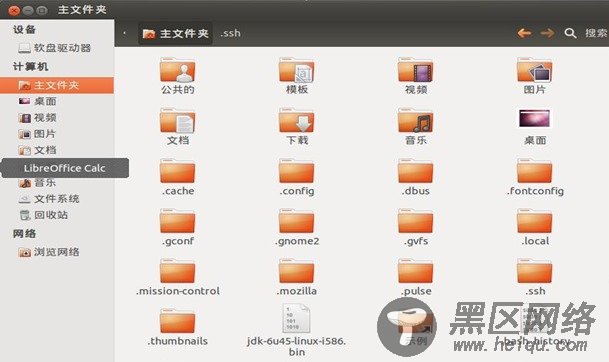The image size is (609, 362).
Task: Select 文档 in the sidebar
Action: [57, 150]
